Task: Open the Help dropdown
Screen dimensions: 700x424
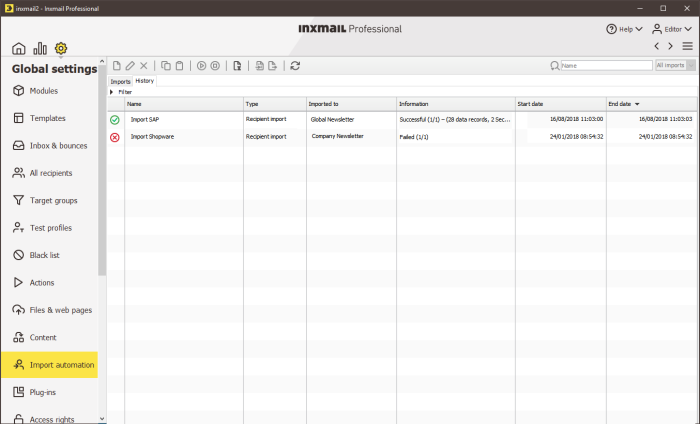Action: (624, 29)
